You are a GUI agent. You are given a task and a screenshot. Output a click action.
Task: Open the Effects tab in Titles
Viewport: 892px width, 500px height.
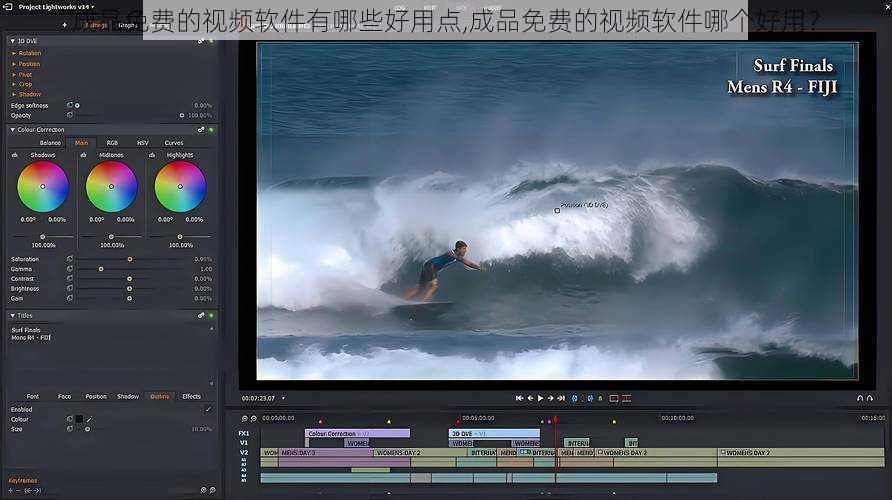click(191, 396)
